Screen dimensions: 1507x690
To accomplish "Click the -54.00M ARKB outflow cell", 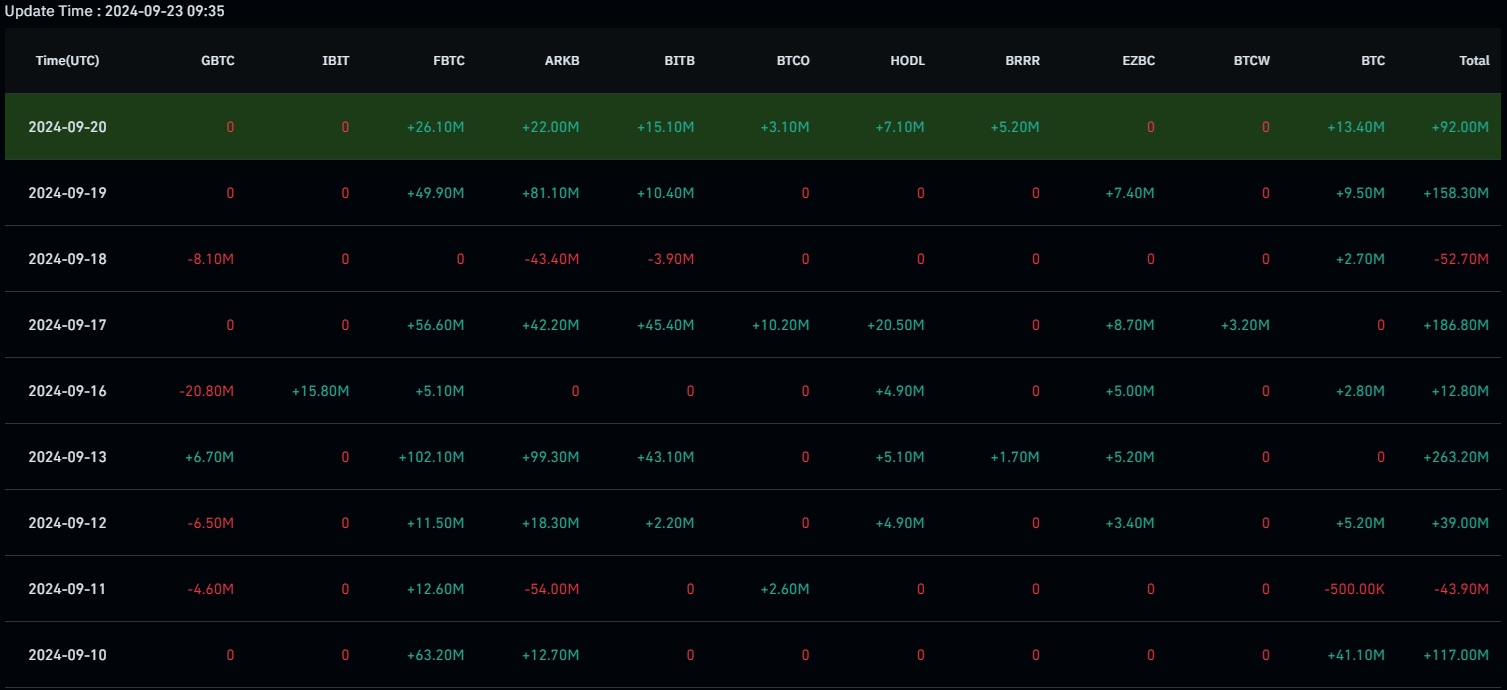I will (x=551, y=589).
